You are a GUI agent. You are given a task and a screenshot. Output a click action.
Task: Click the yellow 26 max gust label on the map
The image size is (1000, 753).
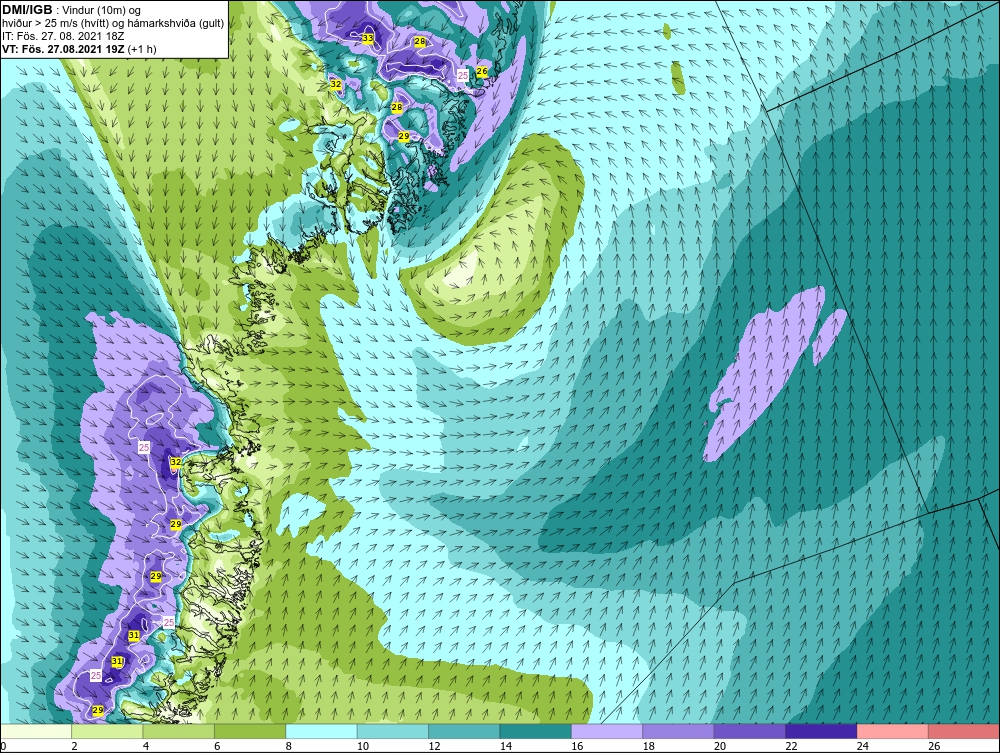click(x=482, y=71)
